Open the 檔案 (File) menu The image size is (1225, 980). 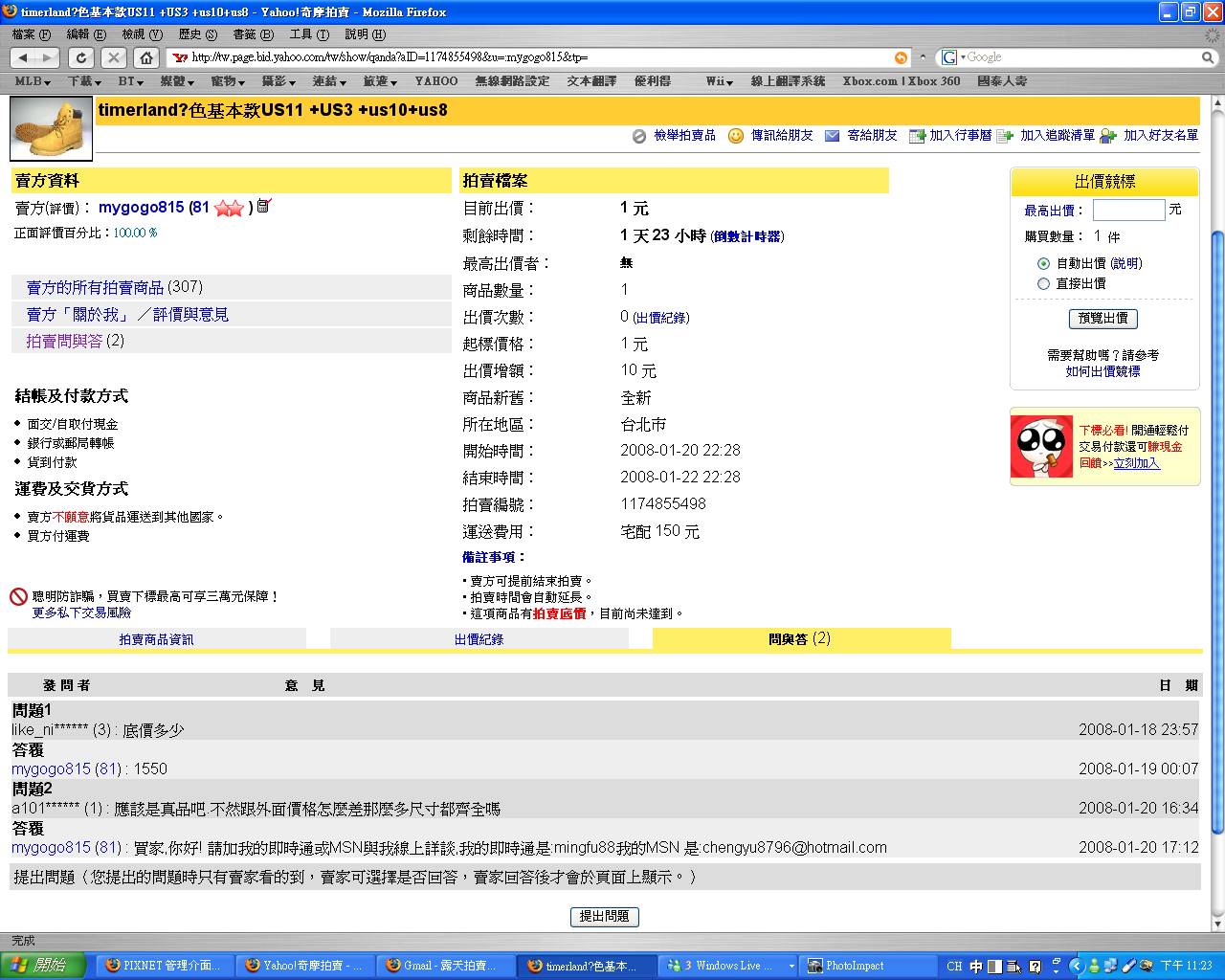tap(32, 33)
